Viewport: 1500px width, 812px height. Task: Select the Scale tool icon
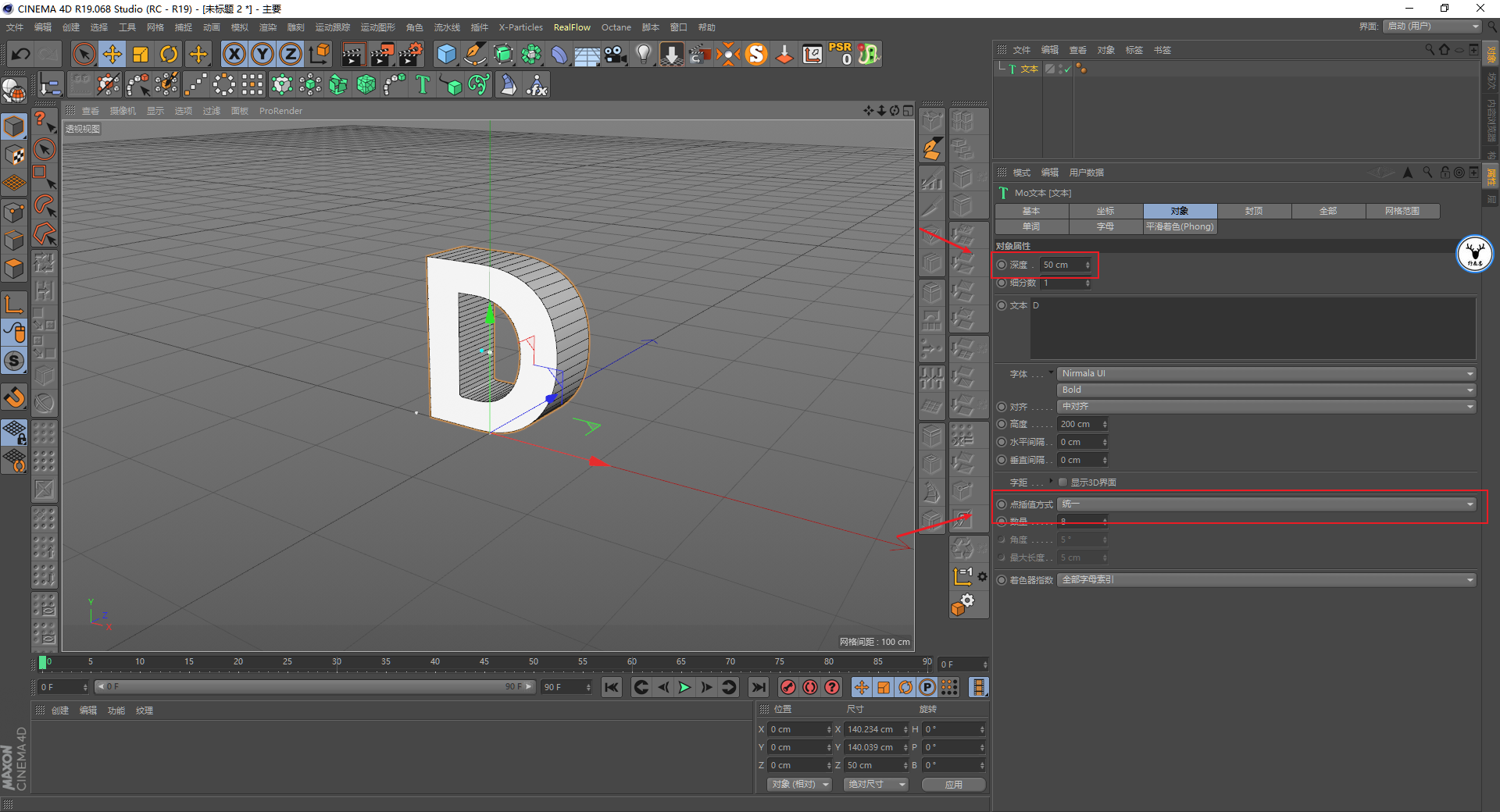click(141, 54)
